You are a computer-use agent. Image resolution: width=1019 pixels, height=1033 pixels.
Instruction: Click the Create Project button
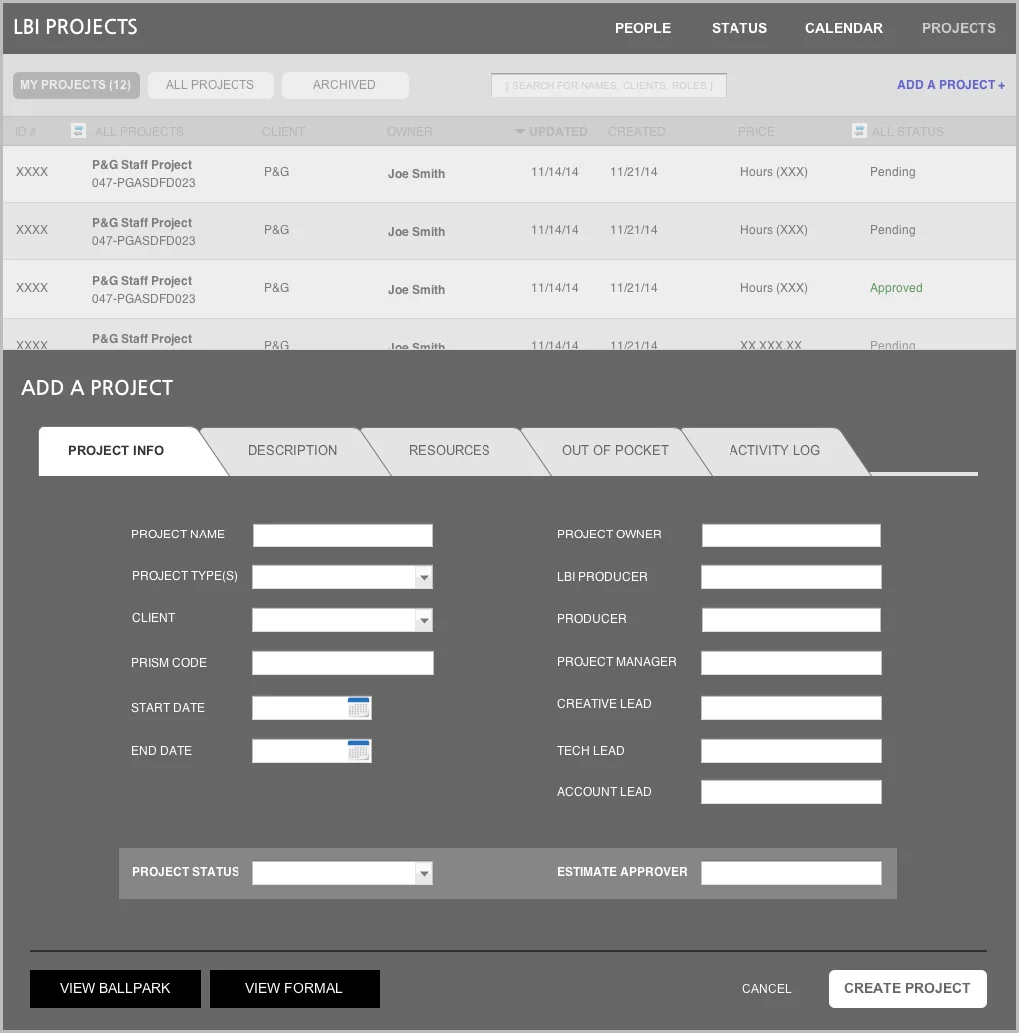[908, 988]
